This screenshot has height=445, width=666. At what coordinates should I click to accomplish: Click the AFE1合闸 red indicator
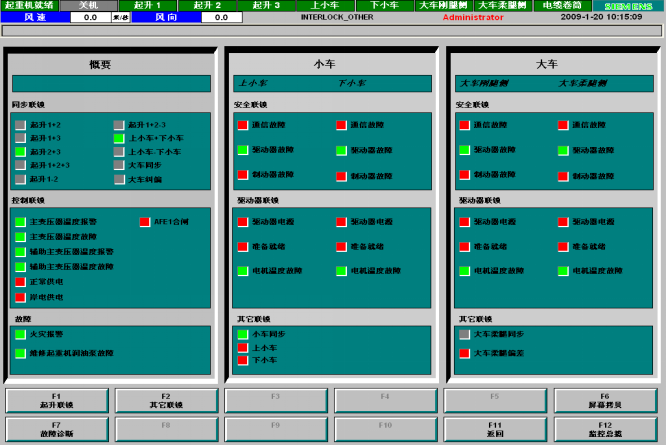pos(145,221)
